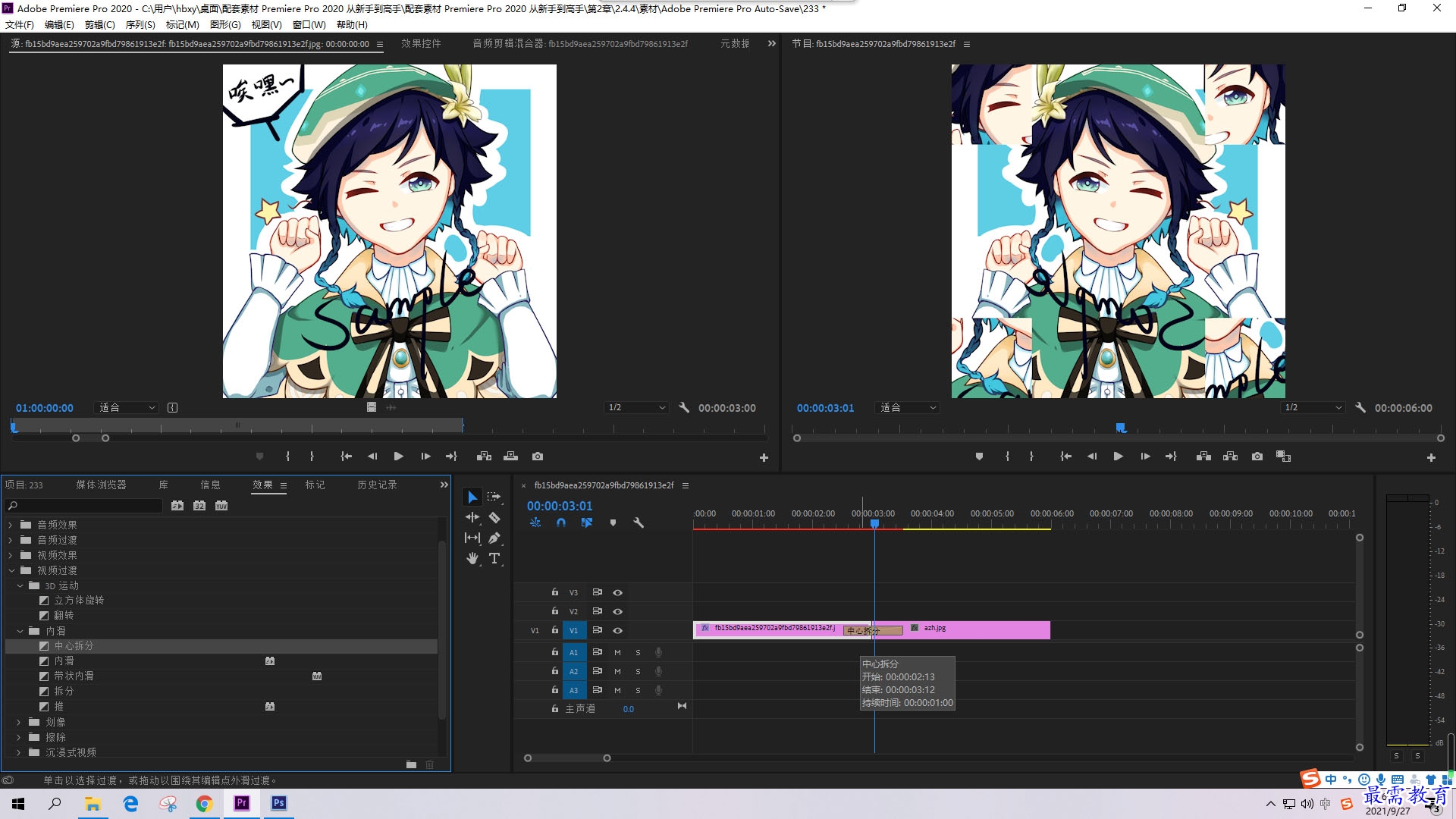Click the Source timecode 01:00:00:00
The image size is (1456, 819).
[45, 408]
